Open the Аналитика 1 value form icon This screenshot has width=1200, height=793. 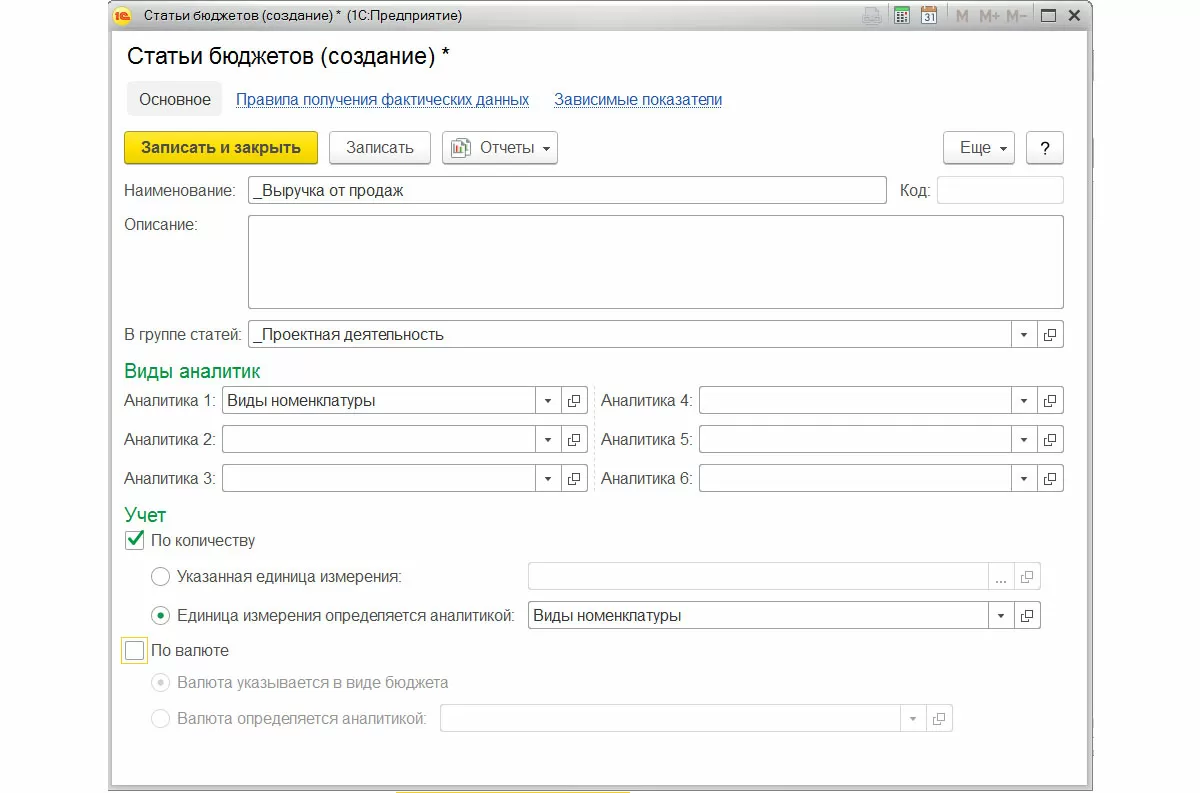(574, 401)
